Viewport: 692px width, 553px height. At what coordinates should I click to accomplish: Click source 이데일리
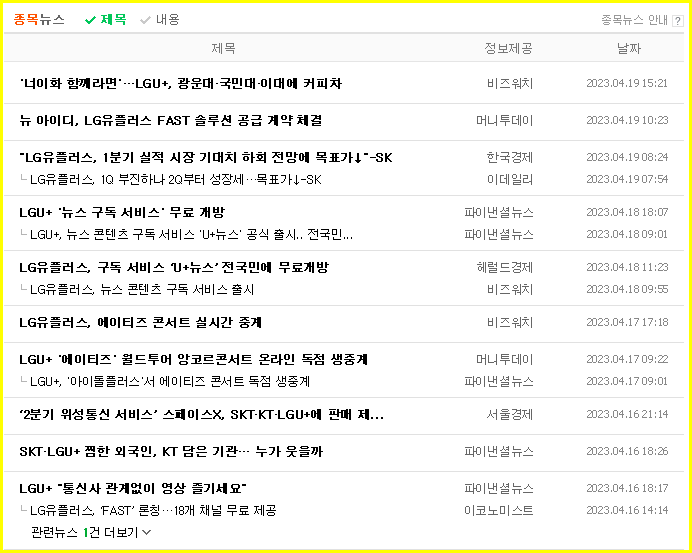(x=510, y=180)
